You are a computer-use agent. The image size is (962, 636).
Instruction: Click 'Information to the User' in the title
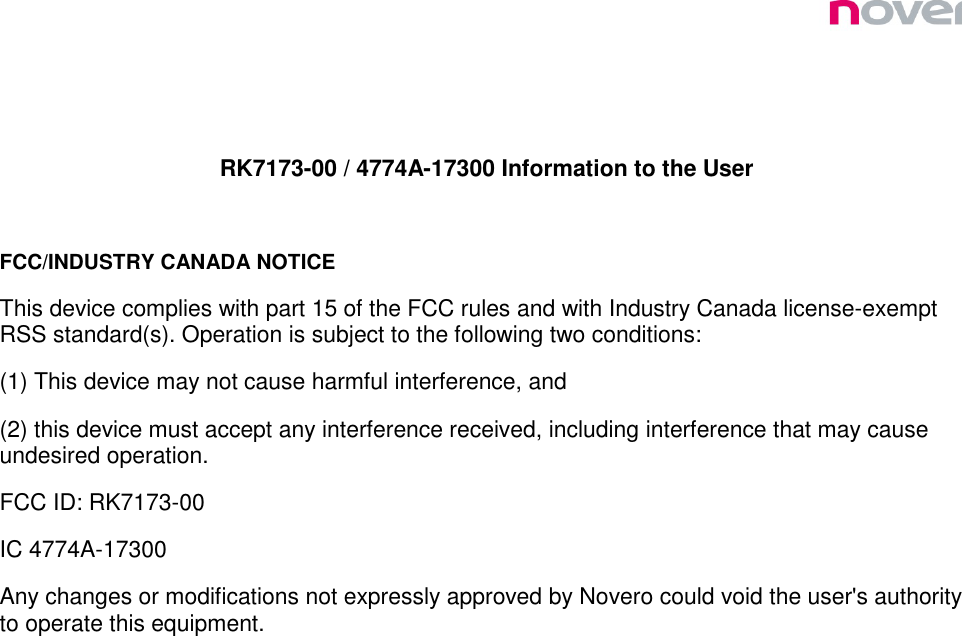tap(627, 168)
